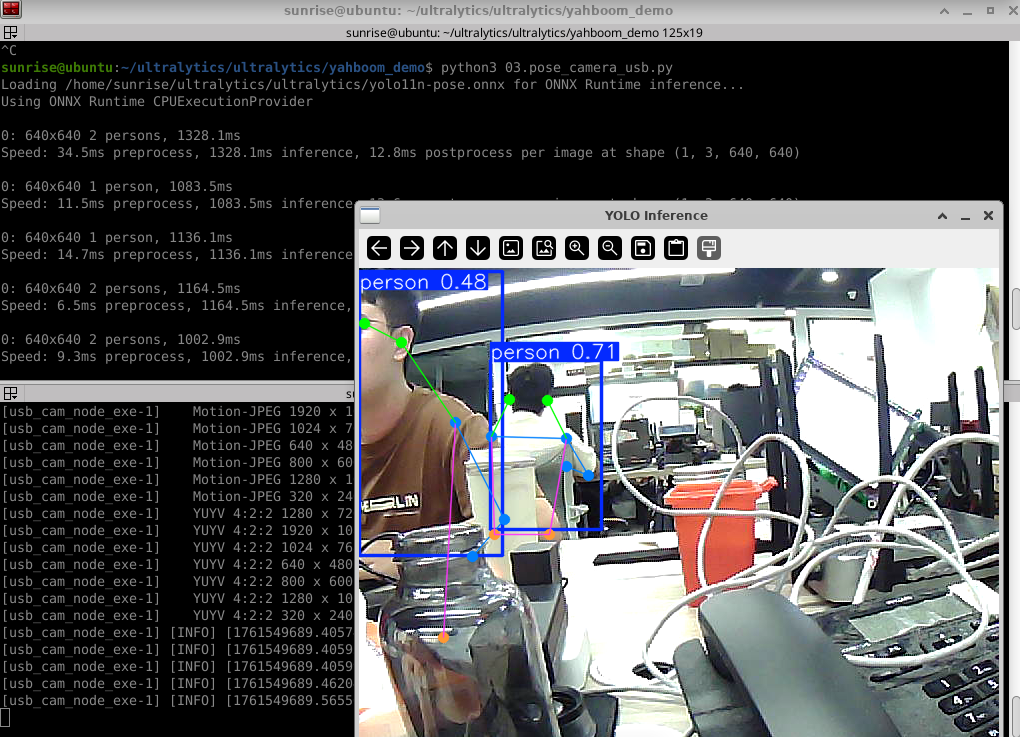Click the 'YUYV 4:2:2 640 x 480' log line
1020x737 pixels.
tap(177, 565)
